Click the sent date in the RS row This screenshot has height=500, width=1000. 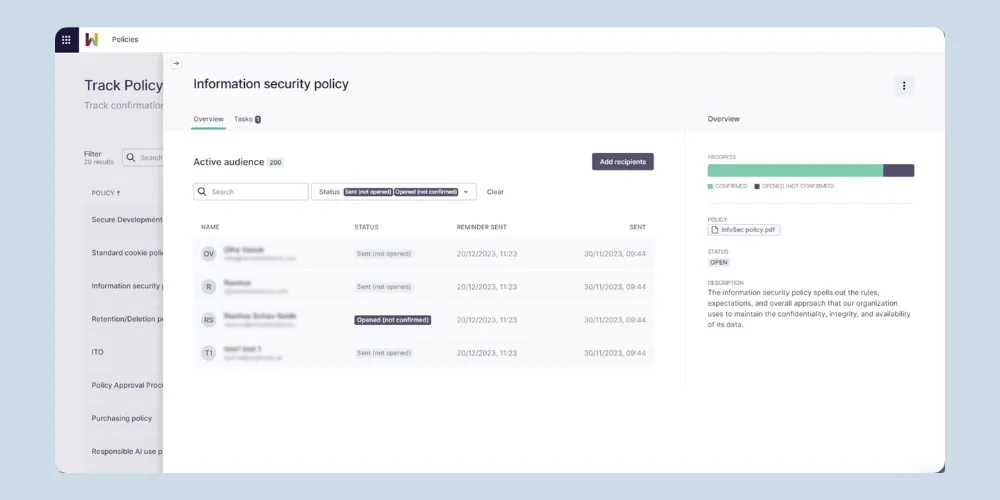pos(615,320)
